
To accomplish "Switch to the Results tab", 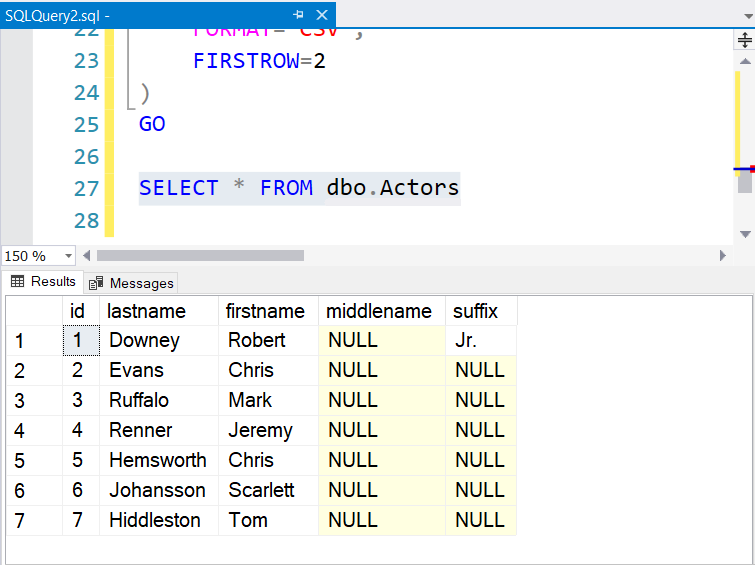I will tap(44, 282).
